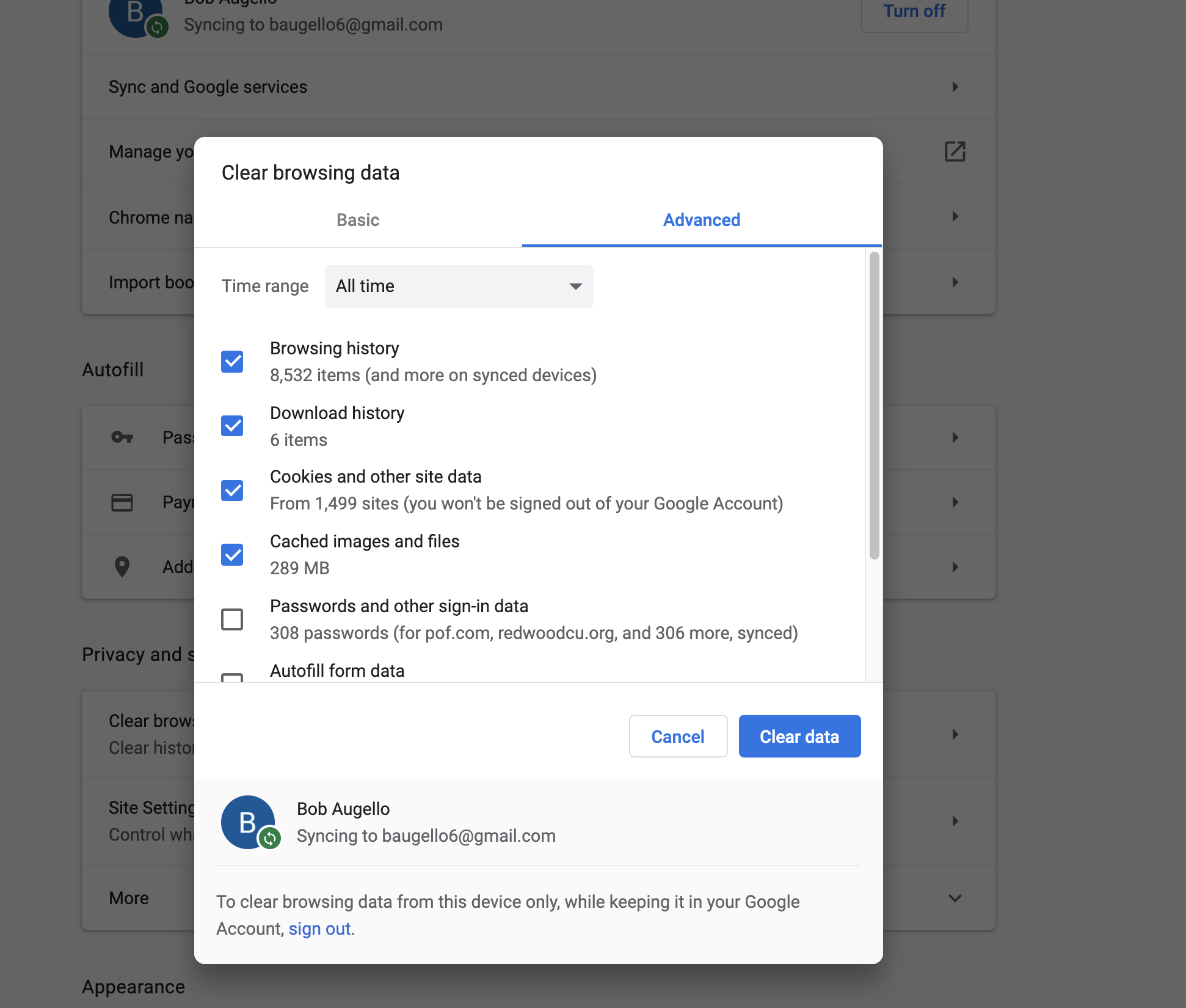This screenshot has height=1008, width=1186.
Task: Open the Payment methods row arrow
Action: pos(955,502)
